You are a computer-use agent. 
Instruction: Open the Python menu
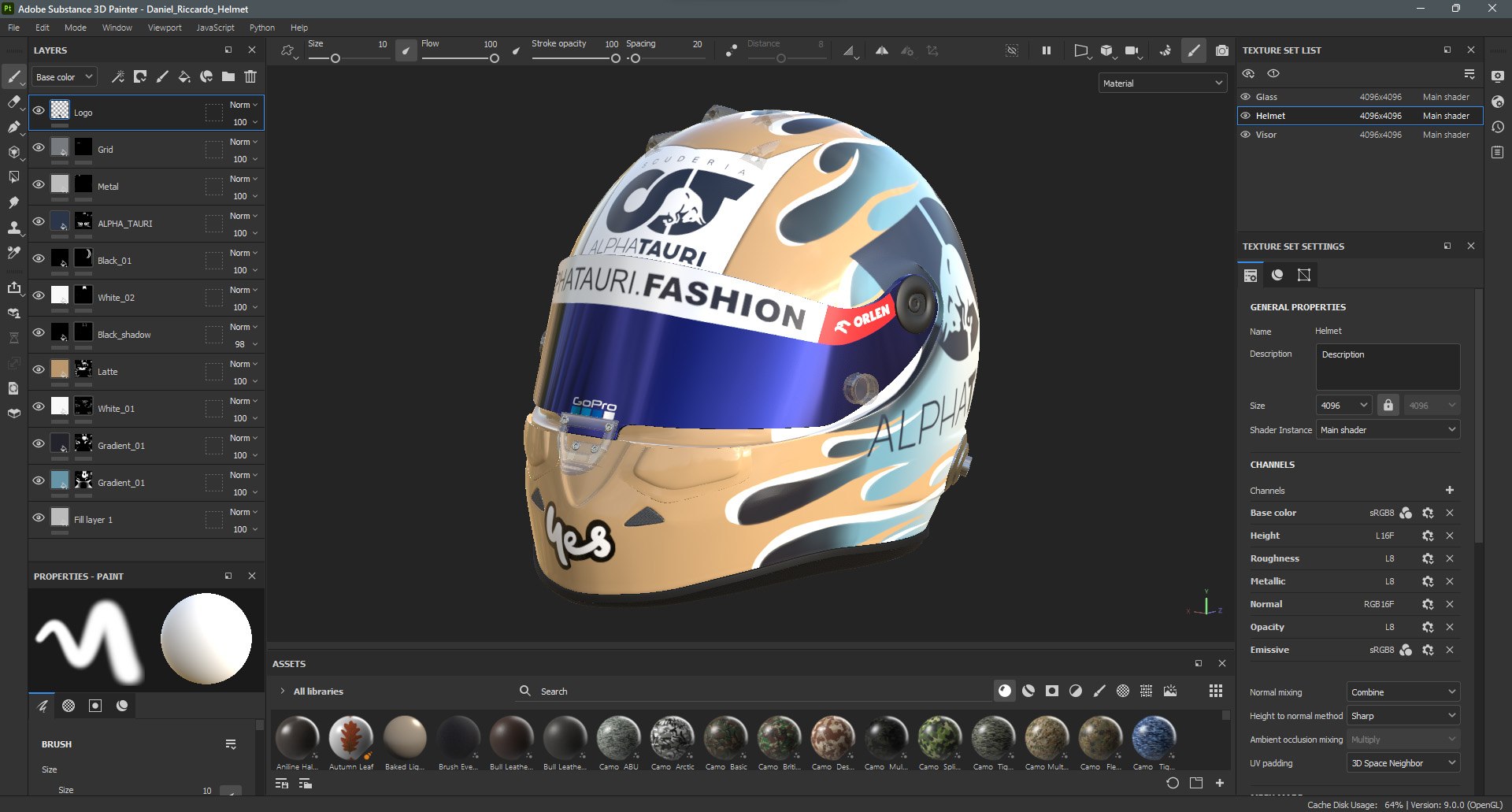coord(262,28)
